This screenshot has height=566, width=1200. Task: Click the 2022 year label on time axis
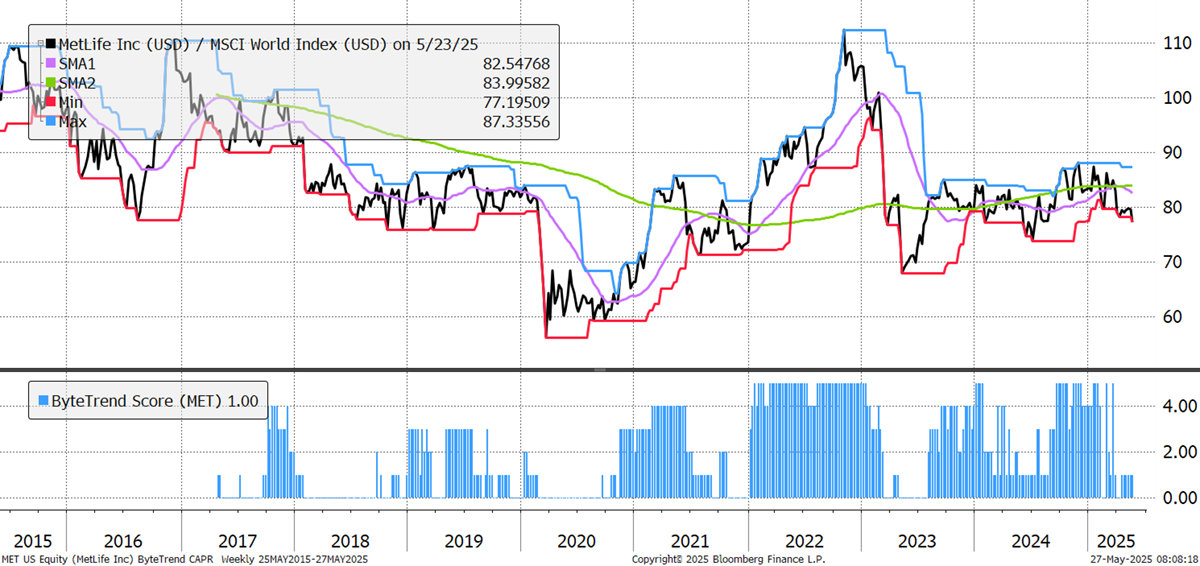point(805,541)
